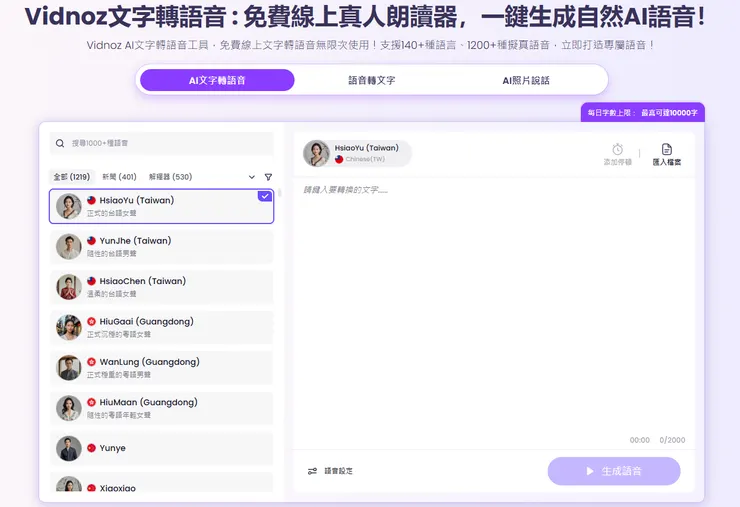740x507 pixels.
Task: Click the Hong Kong flag beside HiuGaai
Action: pos(92,321)
